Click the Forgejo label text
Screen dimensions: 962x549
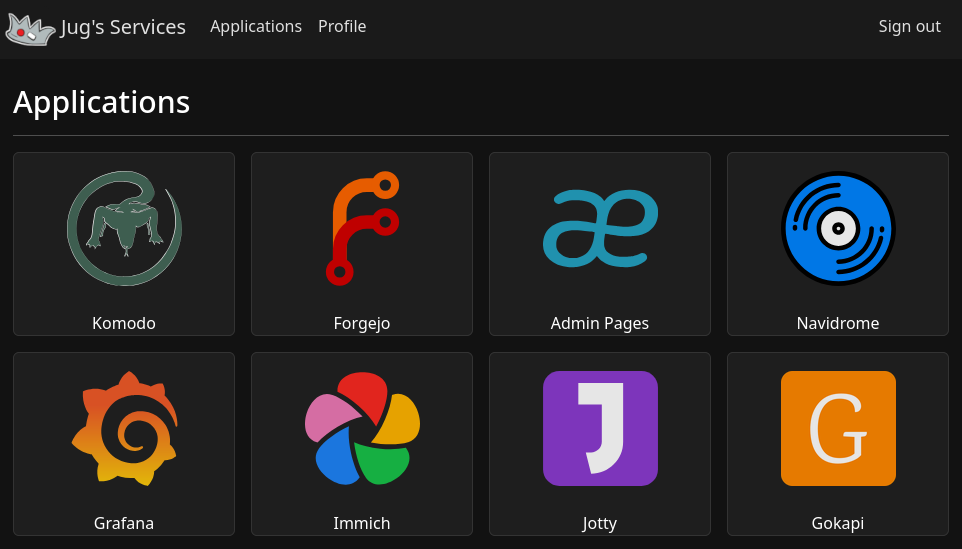coord(362,323)
